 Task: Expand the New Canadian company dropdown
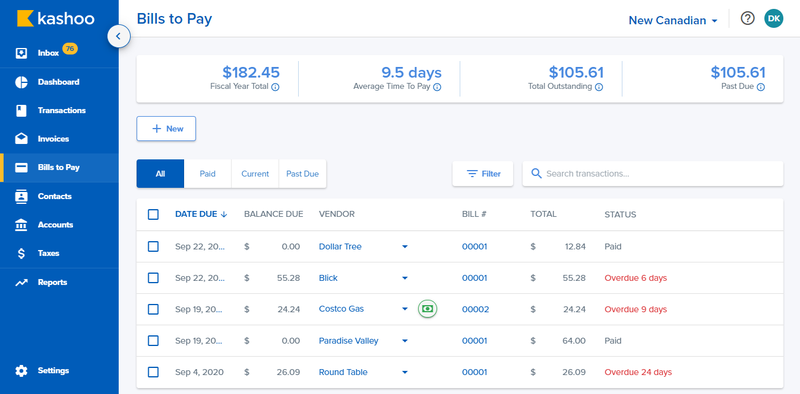(673, 20)
